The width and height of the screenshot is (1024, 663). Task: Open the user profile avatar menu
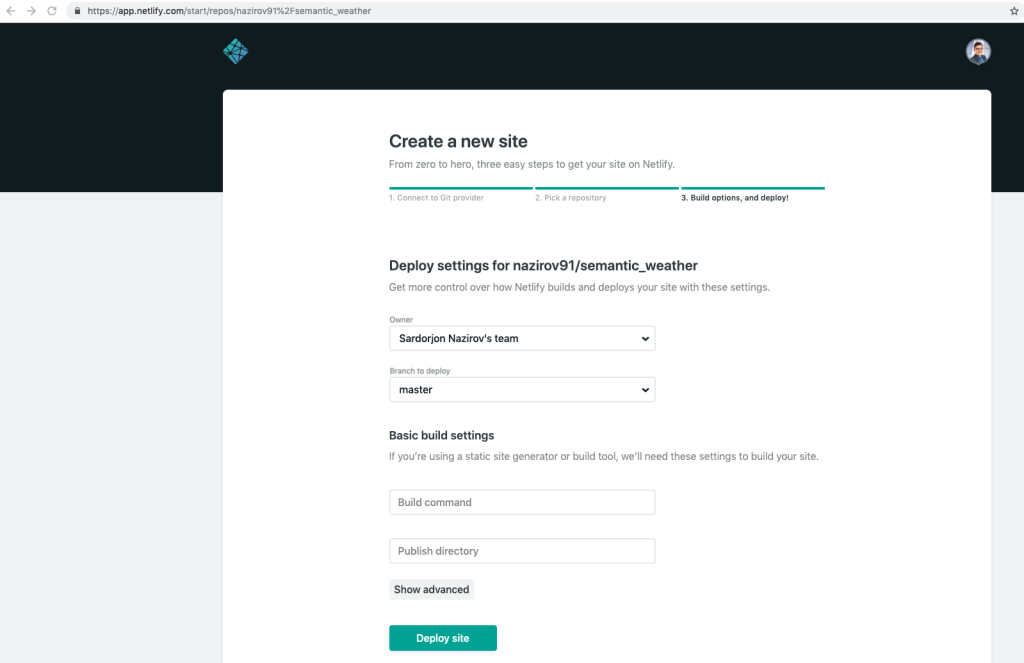(977, 51)
